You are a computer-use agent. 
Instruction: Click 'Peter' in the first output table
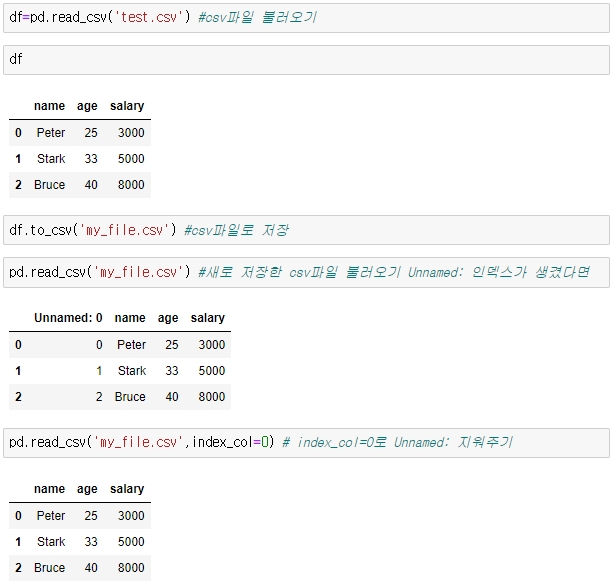(x=51, y=133)
